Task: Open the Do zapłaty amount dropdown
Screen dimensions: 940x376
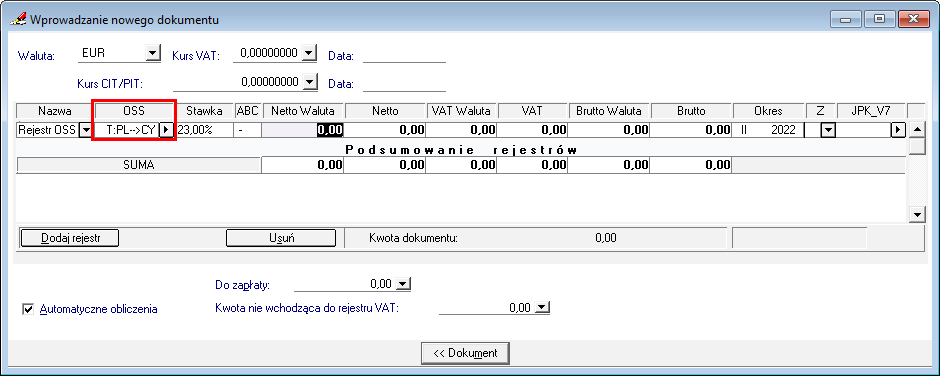Action: tap(403, 283)
